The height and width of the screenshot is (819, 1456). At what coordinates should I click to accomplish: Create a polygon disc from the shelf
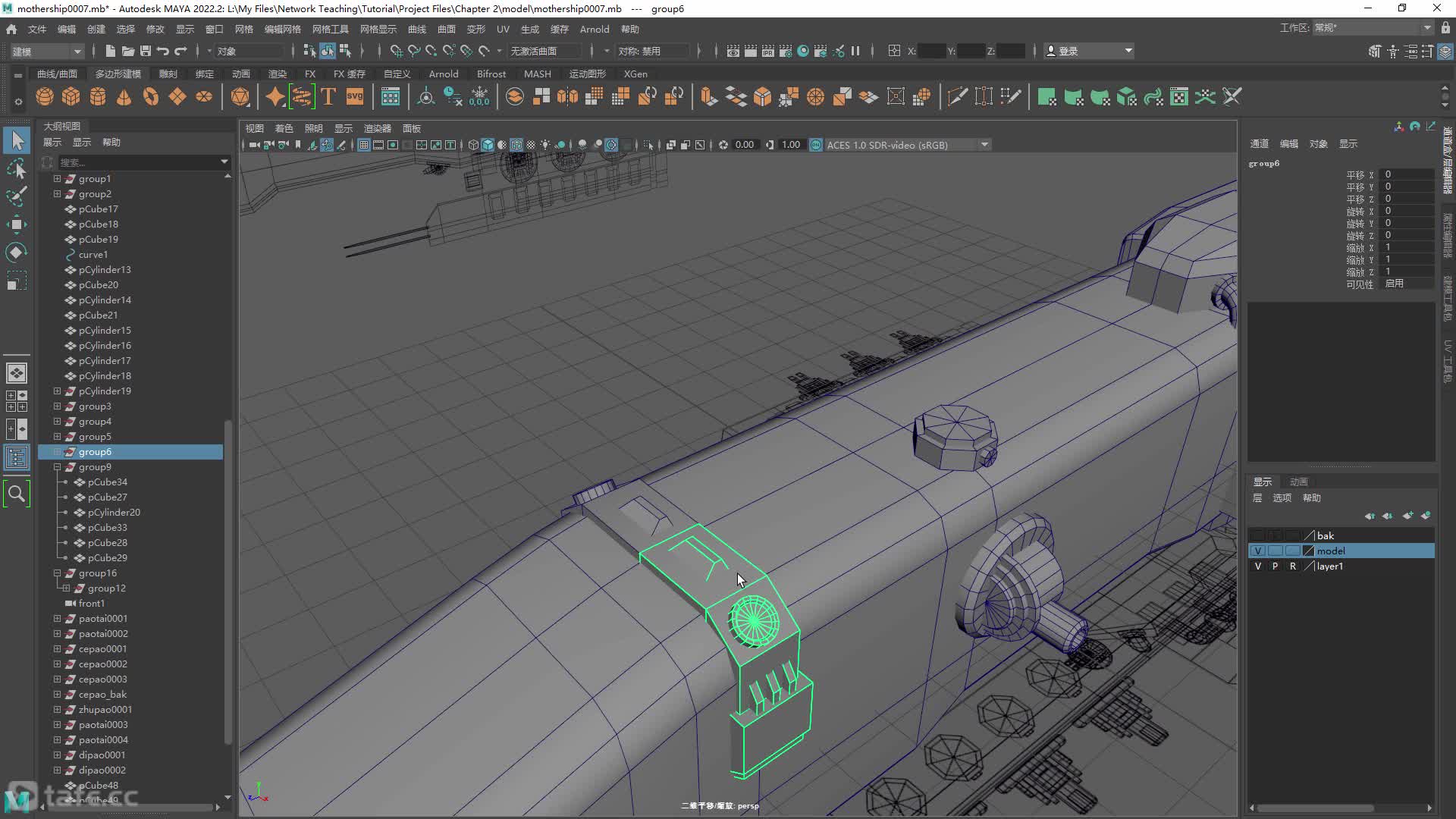204,96
